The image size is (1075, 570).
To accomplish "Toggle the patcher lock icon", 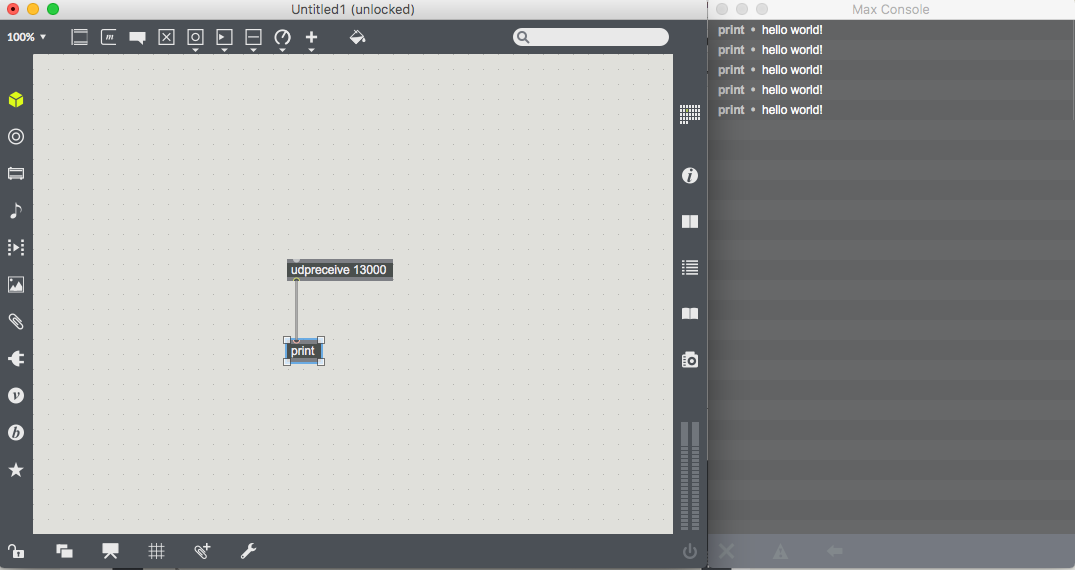I will 16,551.
